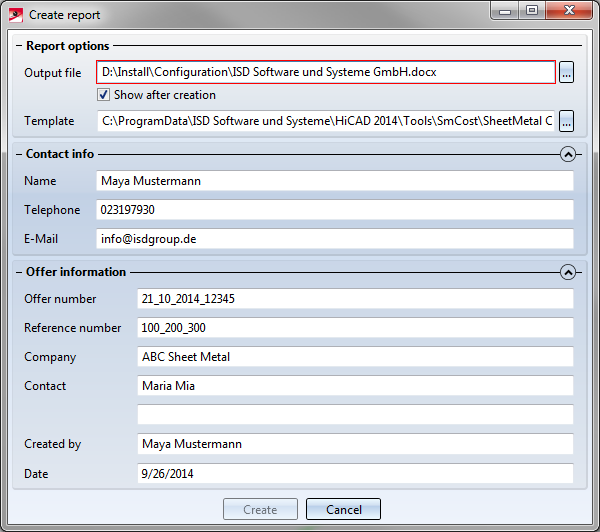Viewport: 600px width, 532px height.
Task: Click the empty field below Contact
Action: click(x=355, y=415)
